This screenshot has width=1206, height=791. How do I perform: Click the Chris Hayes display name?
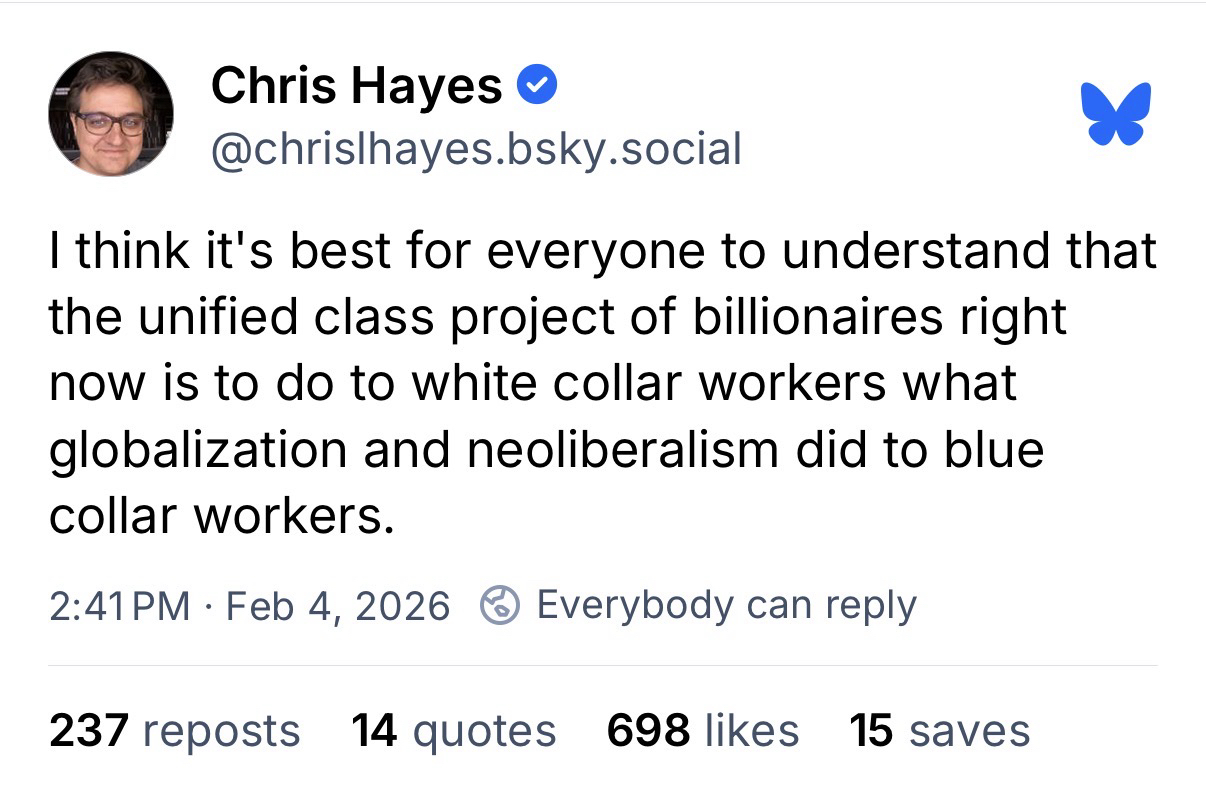pos(356,86)
